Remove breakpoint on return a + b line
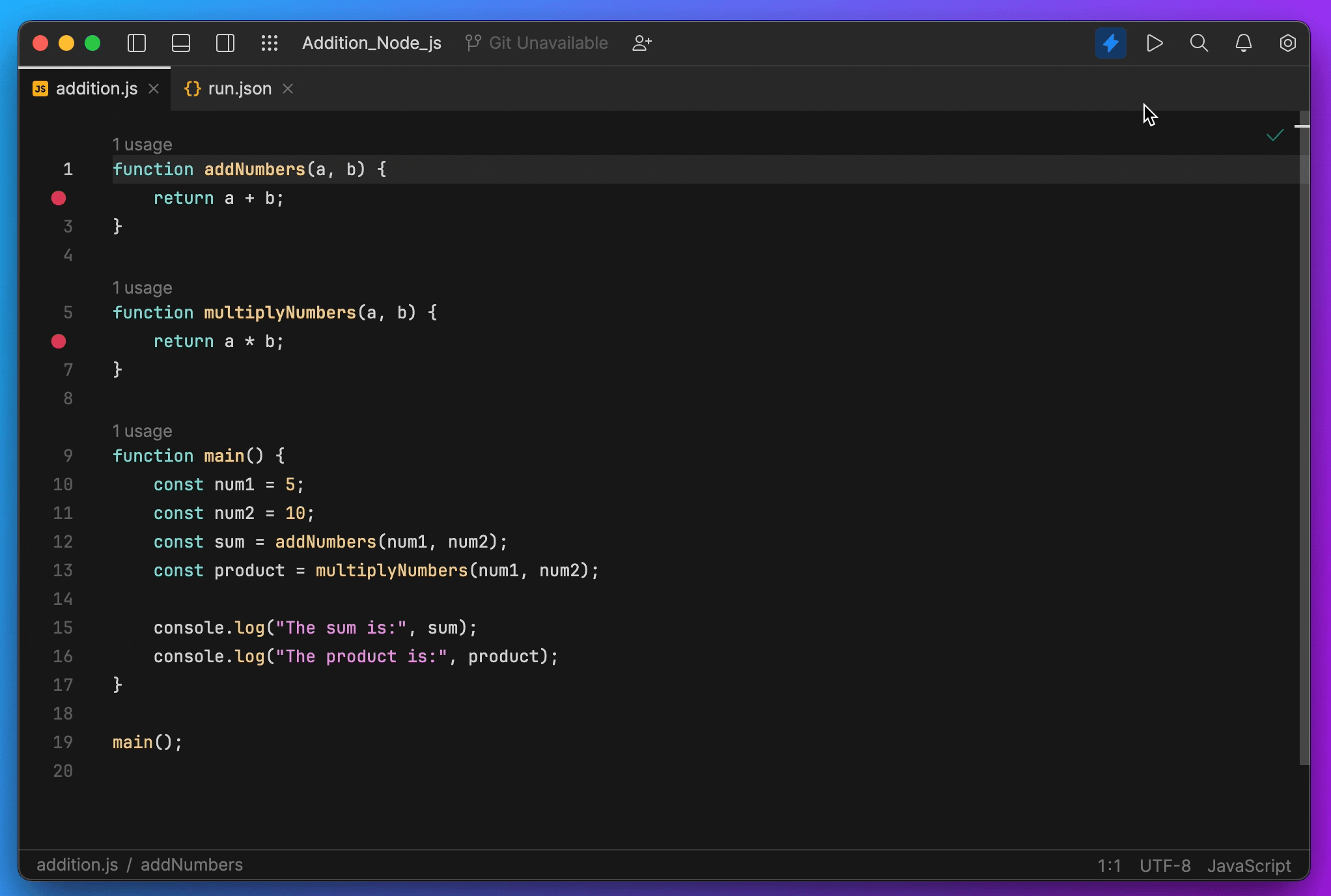The height and width of the screenshot is (896, 1331). coord(59,198)
